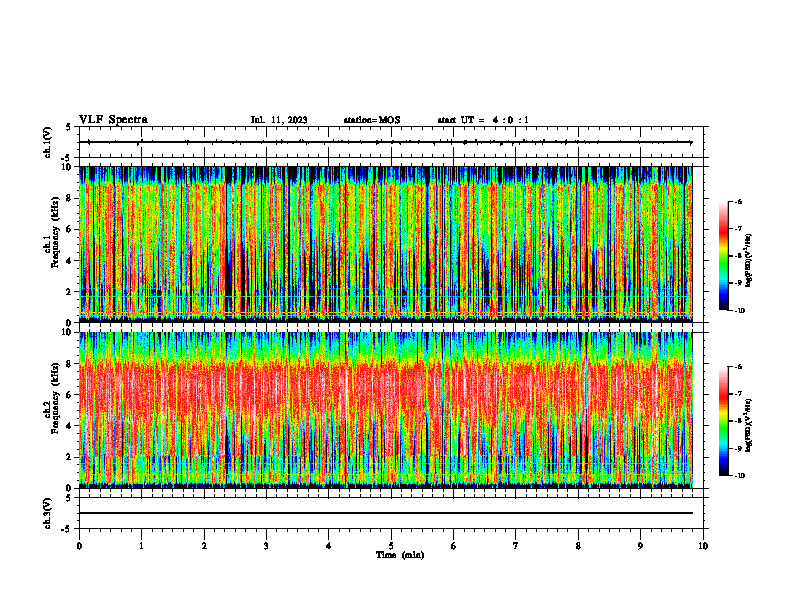Click the "4" kHz tick on ch.2 frequency axis

(70, 426)
